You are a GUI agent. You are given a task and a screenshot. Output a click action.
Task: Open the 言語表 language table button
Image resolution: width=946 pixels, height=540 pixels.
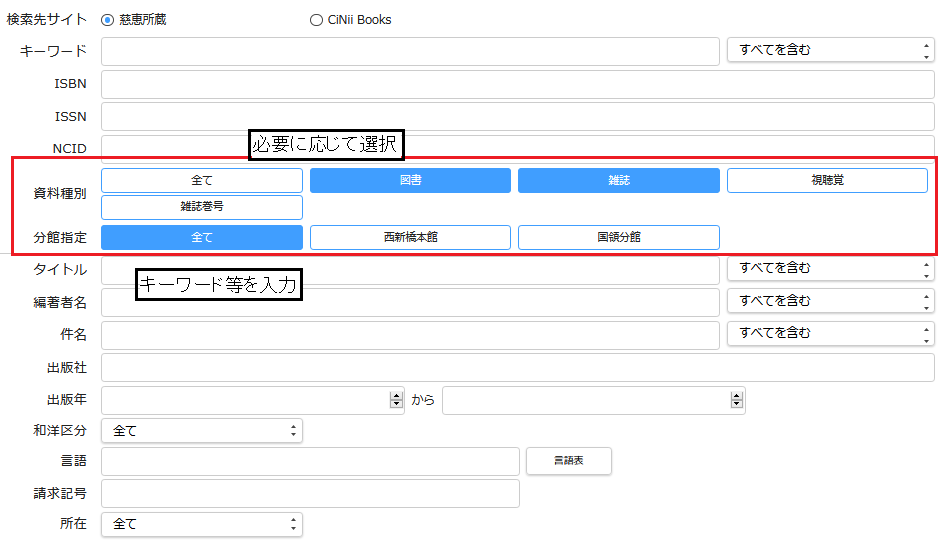click(x=569, y=461)
